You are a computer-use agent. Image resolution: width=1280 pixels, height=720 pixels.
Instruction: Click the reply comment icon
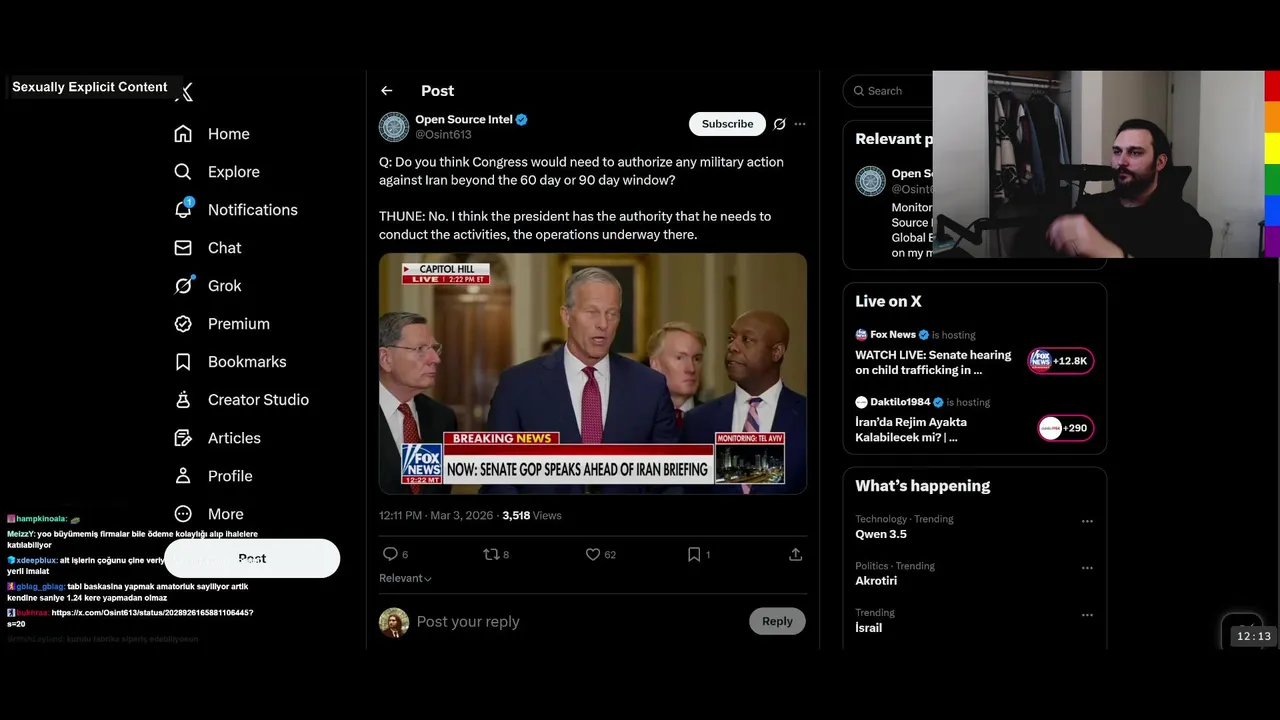[x=390, y=554]
